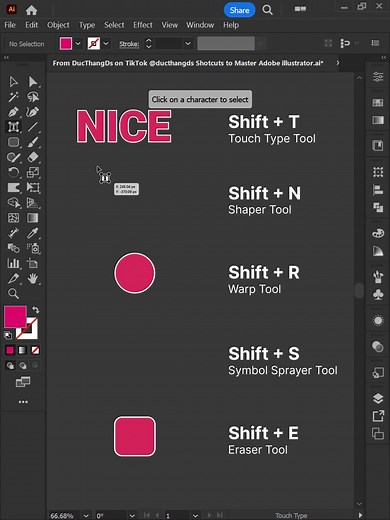Click the pink fill swatch in toolbar
The image size is (390, 520).
pos(15,317)
